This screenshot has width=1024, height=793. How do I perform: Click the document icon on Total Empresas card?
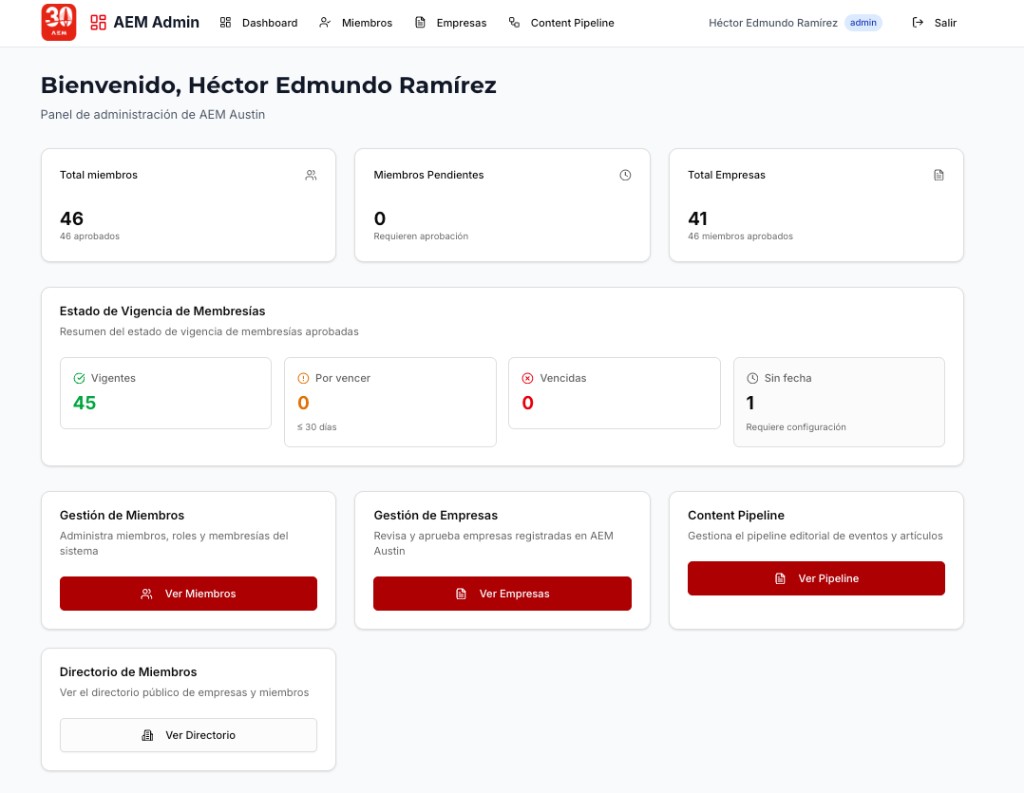[938, 174]
